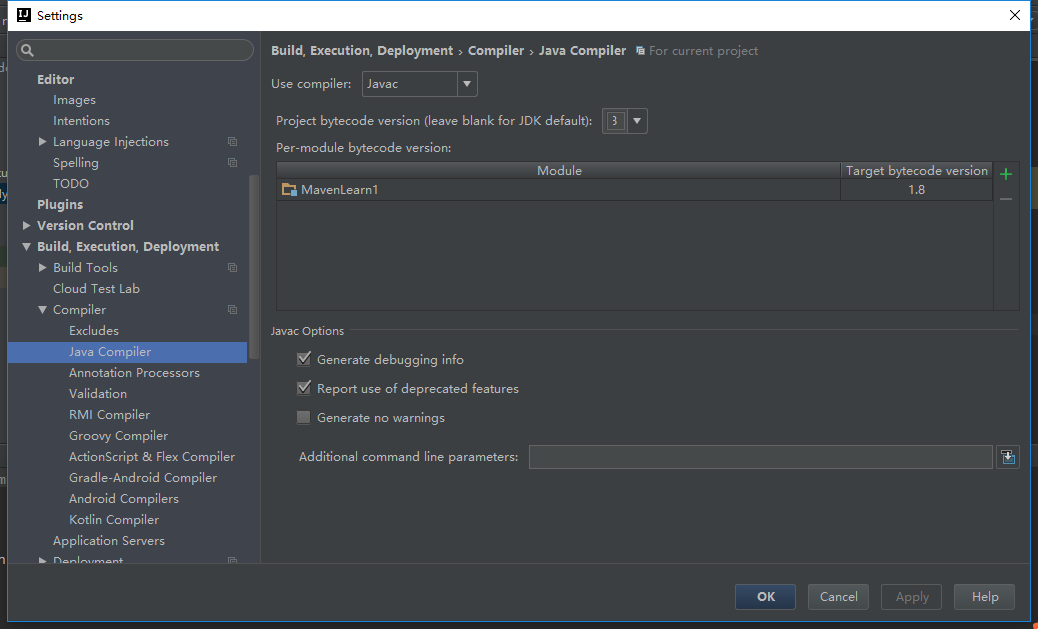Open Application Servers settings
The image size is (1038, 629).
click(109, 541)
